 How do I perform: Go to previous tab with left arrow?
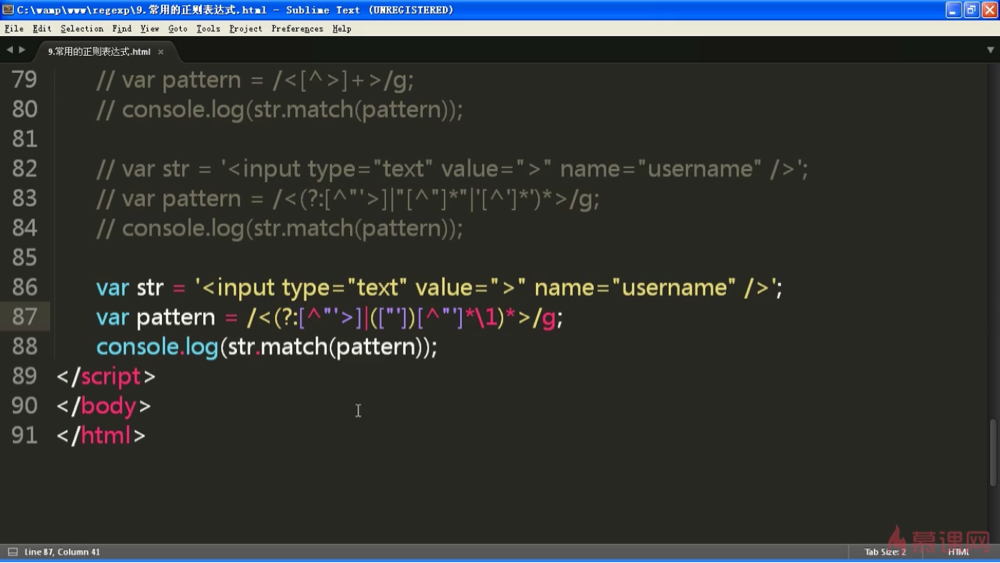pyautogui.click(x=10, y=50)
